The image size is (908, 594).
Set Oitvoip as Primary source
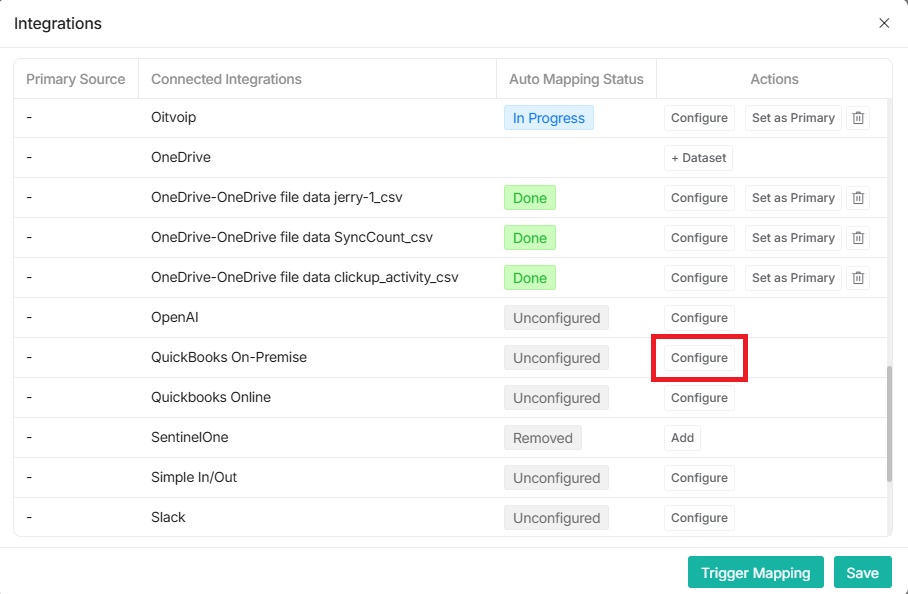[x=793, y=118]
